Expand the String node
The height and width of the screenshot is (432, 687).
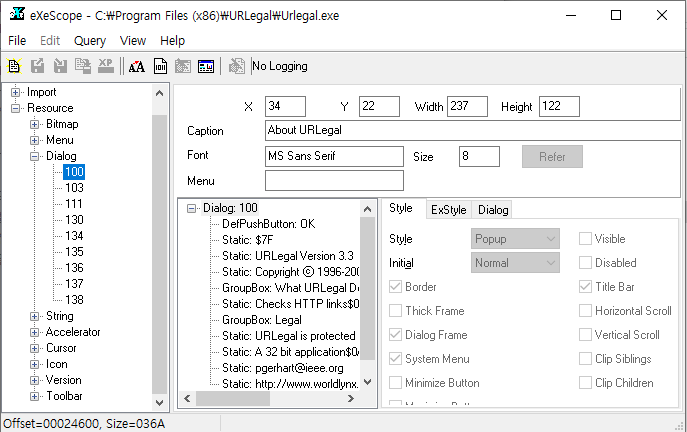pos(35,316)
